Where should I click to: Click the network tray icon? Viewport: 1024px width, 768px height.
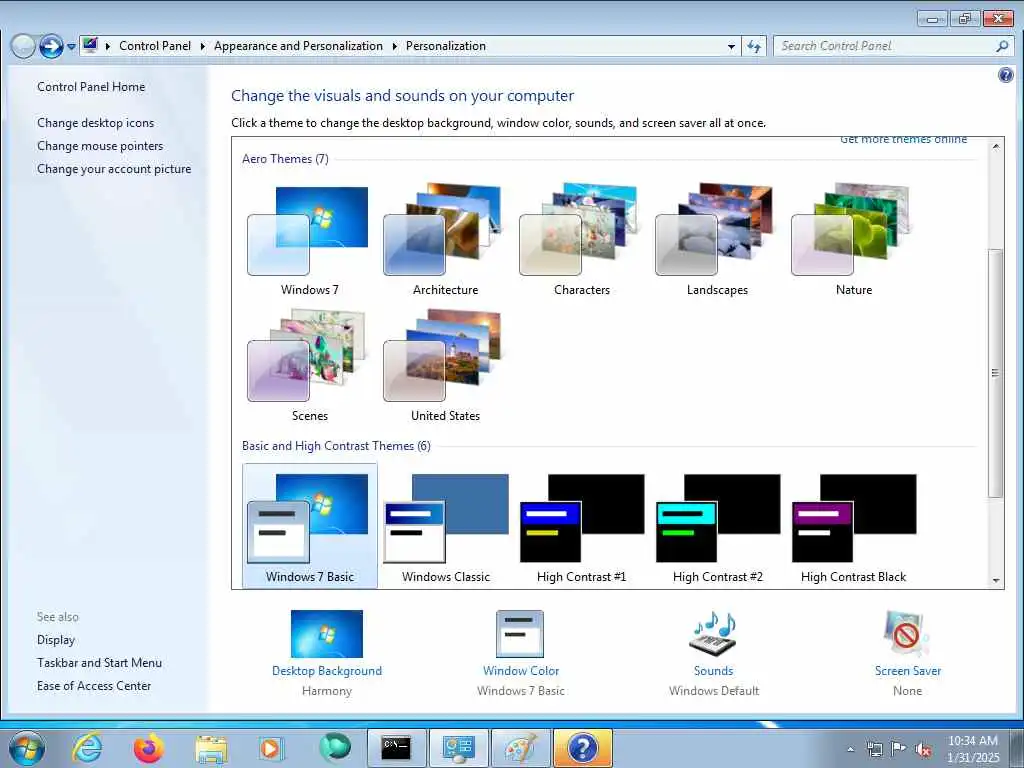pos(874,749)
